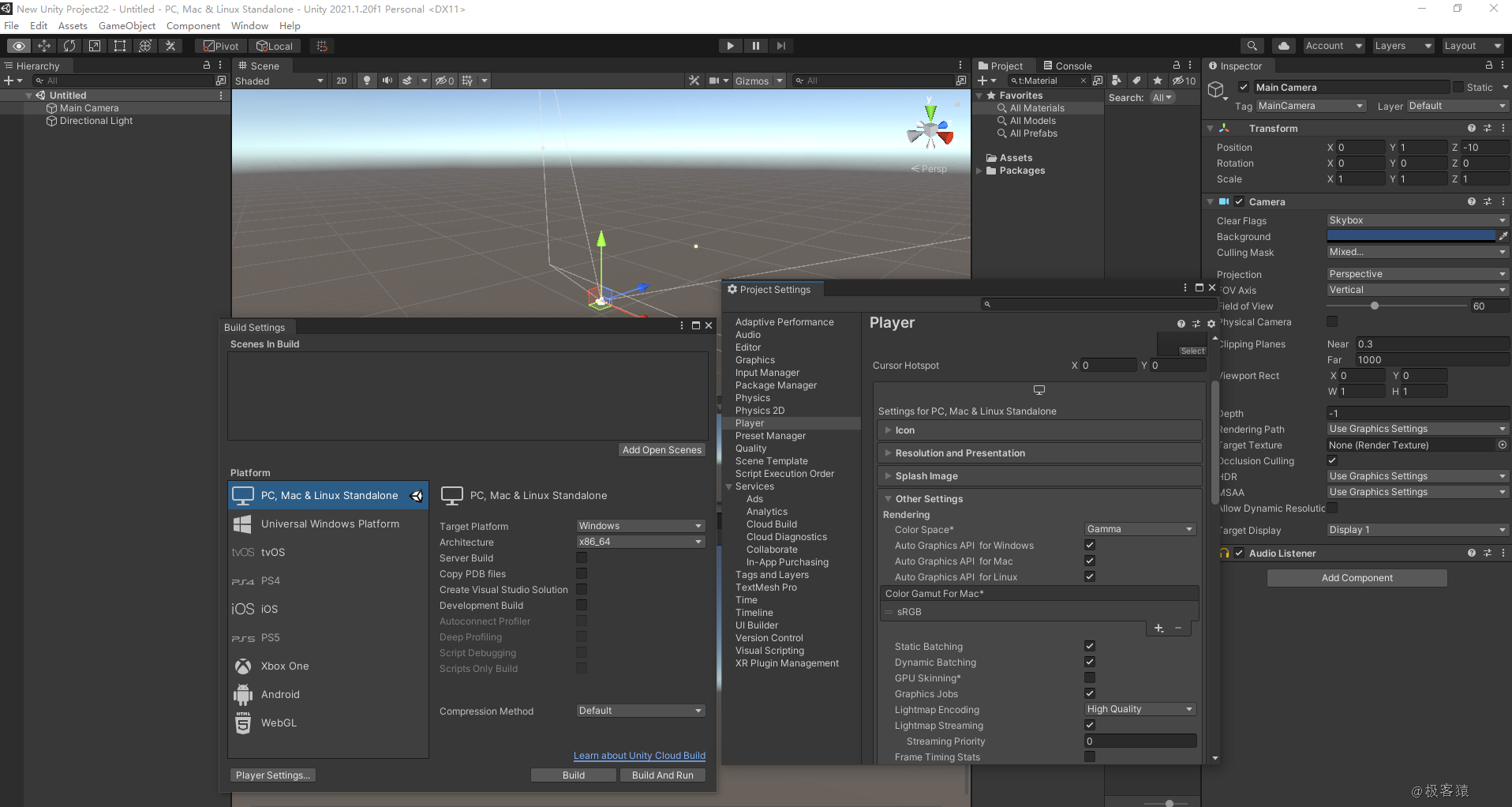Enable the Development Build checkbox

pyautogui.click(x=582, y=606)
